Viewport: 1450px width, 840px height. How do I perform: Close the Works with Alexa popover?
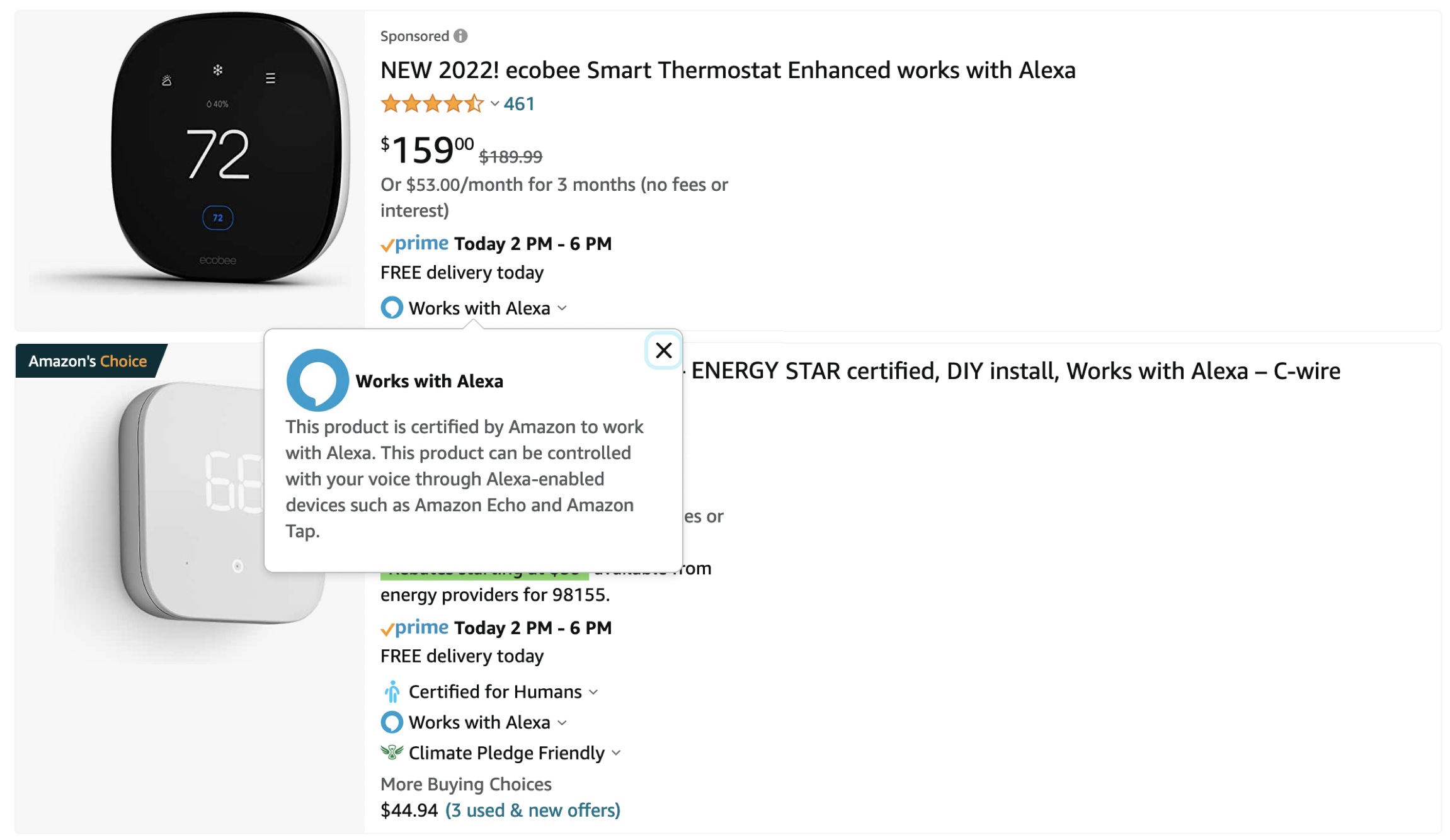tap(663, 351)
